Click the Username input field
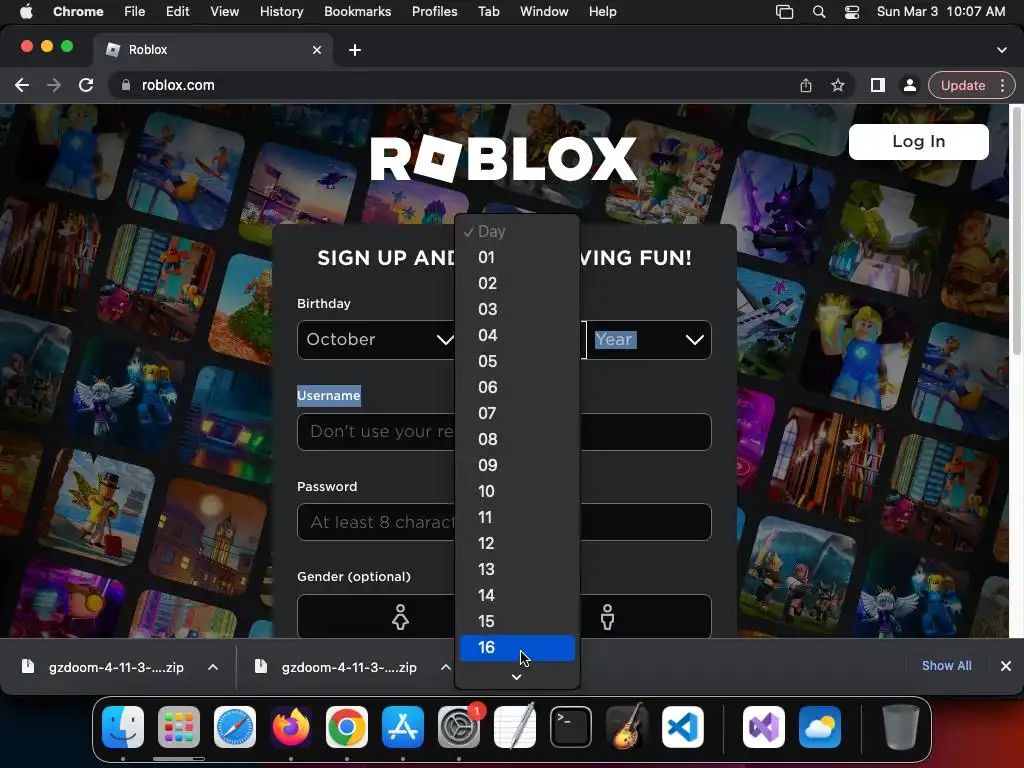Image resolution: width=1024 pixels, height=768 pixels. 504,432
